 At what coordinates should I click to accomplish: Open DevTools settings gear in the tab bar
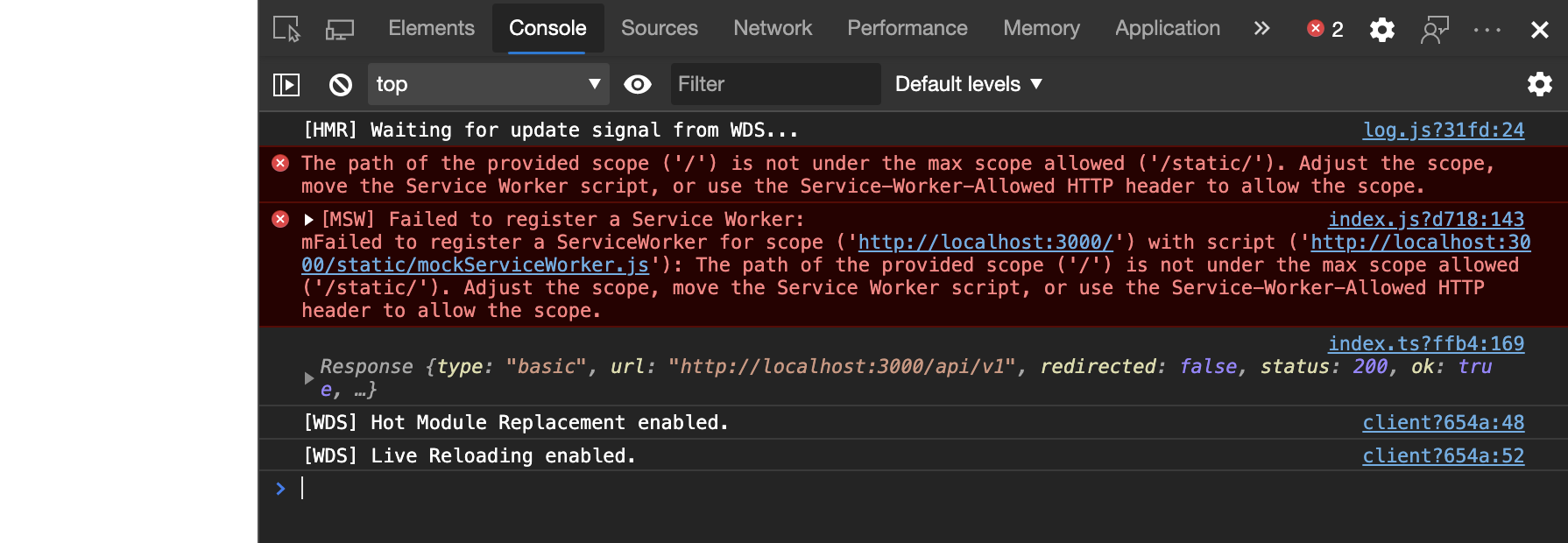(x=1382, y=30)
